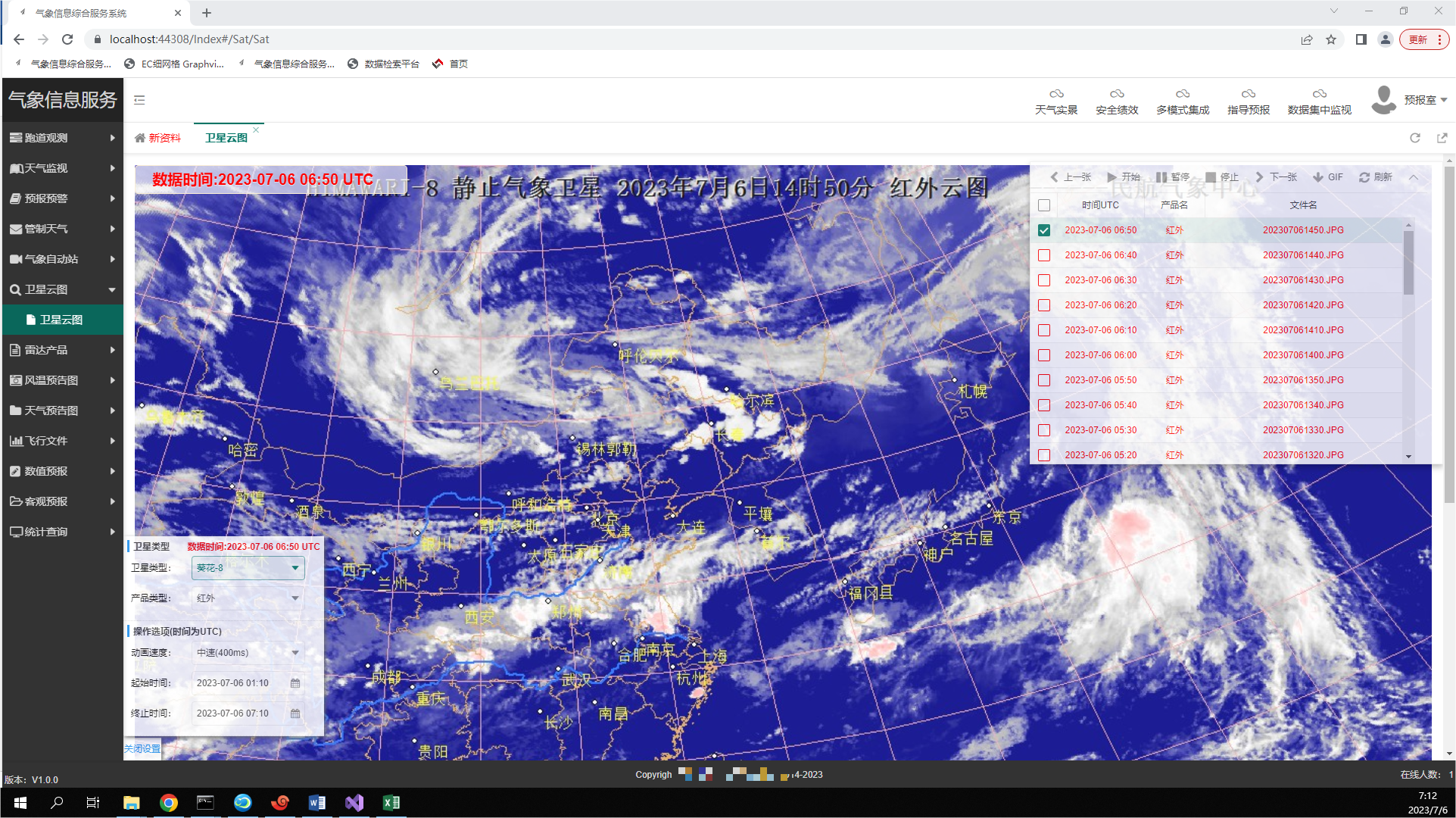Click 开始 to start animation
The image size is (1456, 818).
click(1124, 177)
